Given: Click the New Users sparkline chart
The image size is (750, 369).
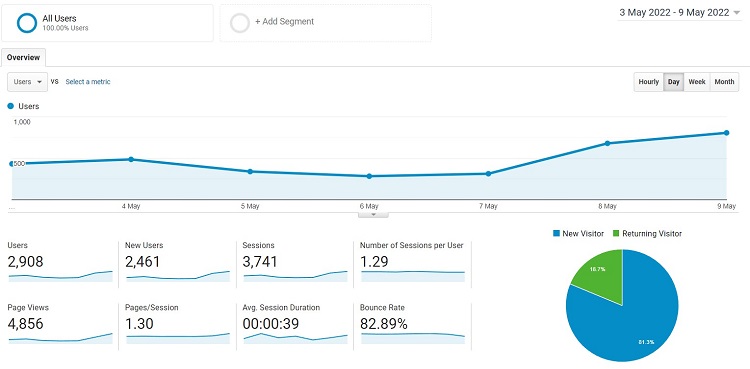Looking at the screenshot, I should (x=178, y=277).
